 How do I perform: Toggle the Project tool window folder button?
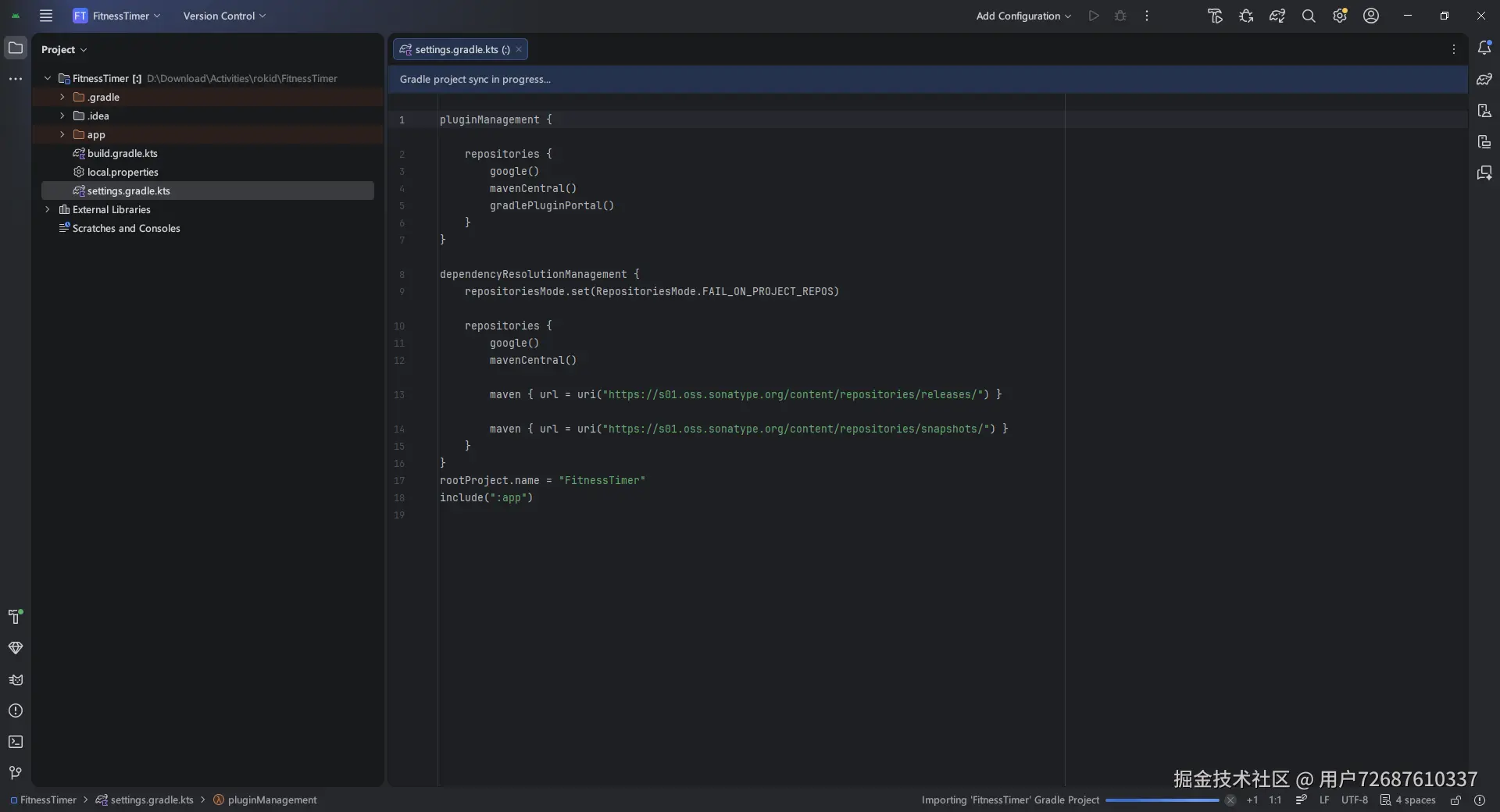pos(15,48)
